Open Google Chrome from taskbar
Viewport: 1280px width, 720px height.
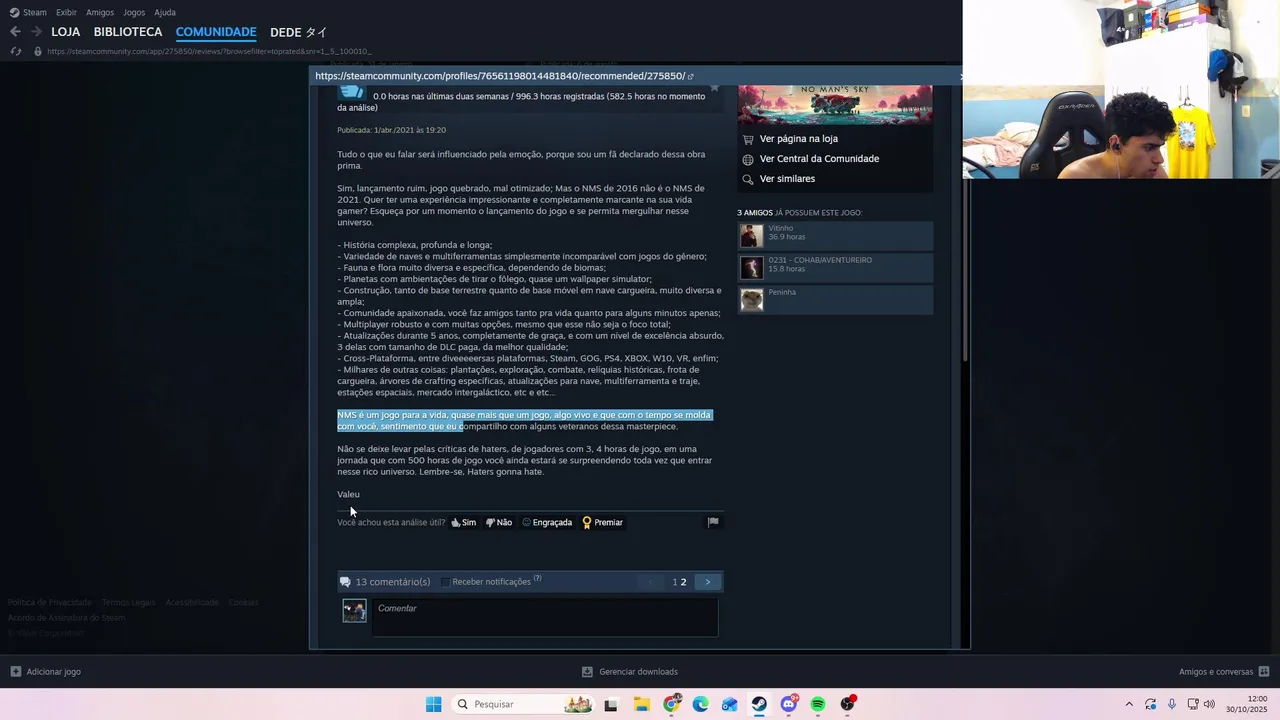[x=672, y=704]
